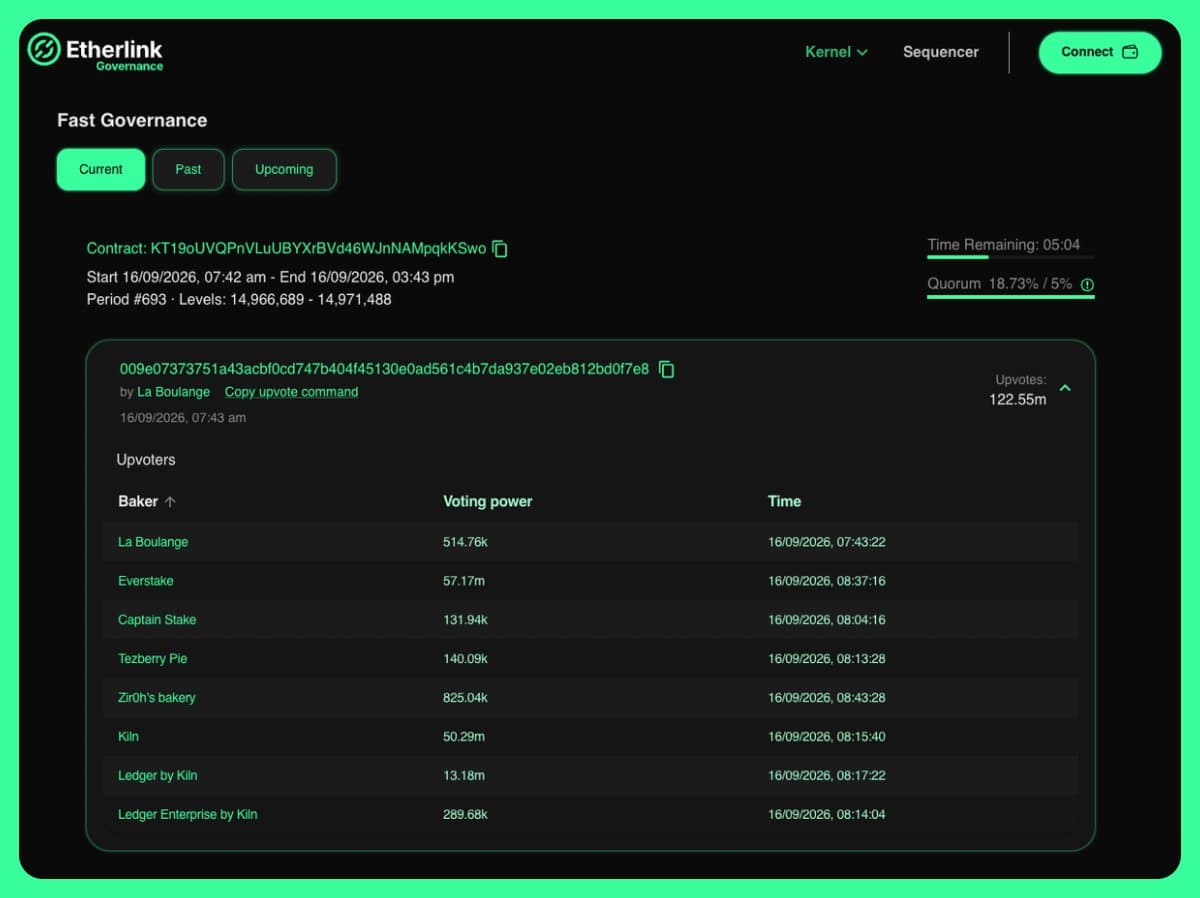Screen dimensions: 1200x898
Task: Click the quorum info icon
Action: point(1088,285)
